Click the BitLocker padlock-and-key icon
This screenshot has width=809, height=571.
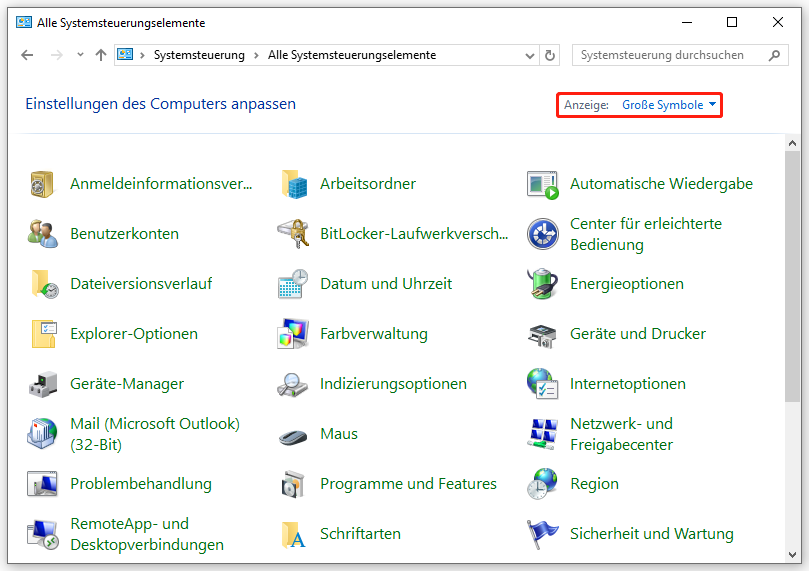point(293,234)
